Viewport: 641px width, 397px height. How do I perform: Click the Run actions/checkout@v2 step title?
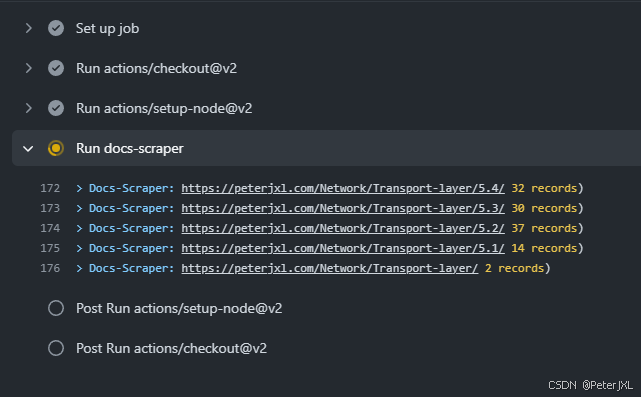156,68
